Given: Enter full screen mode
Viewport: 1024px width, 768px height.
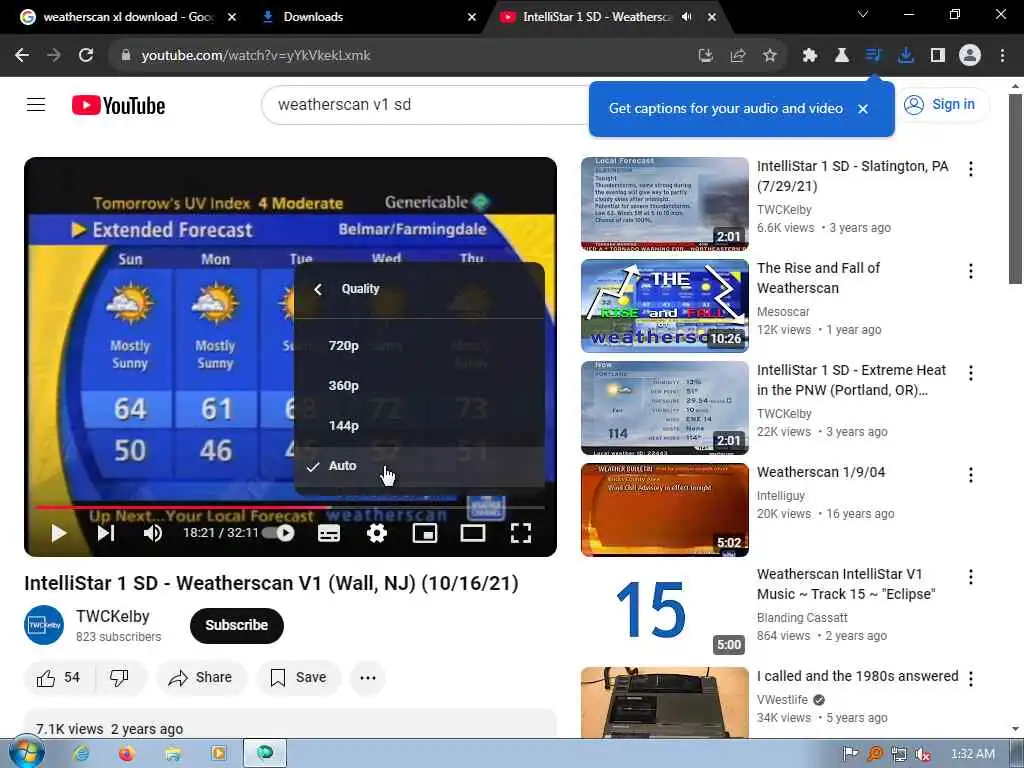Looking at the screenshot, I should pos(520,533).
